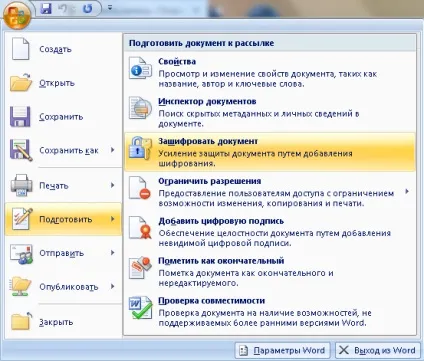
Task: Open the Customize Quick Access Toolbar dropdown
Action: (x=110, y=7)
